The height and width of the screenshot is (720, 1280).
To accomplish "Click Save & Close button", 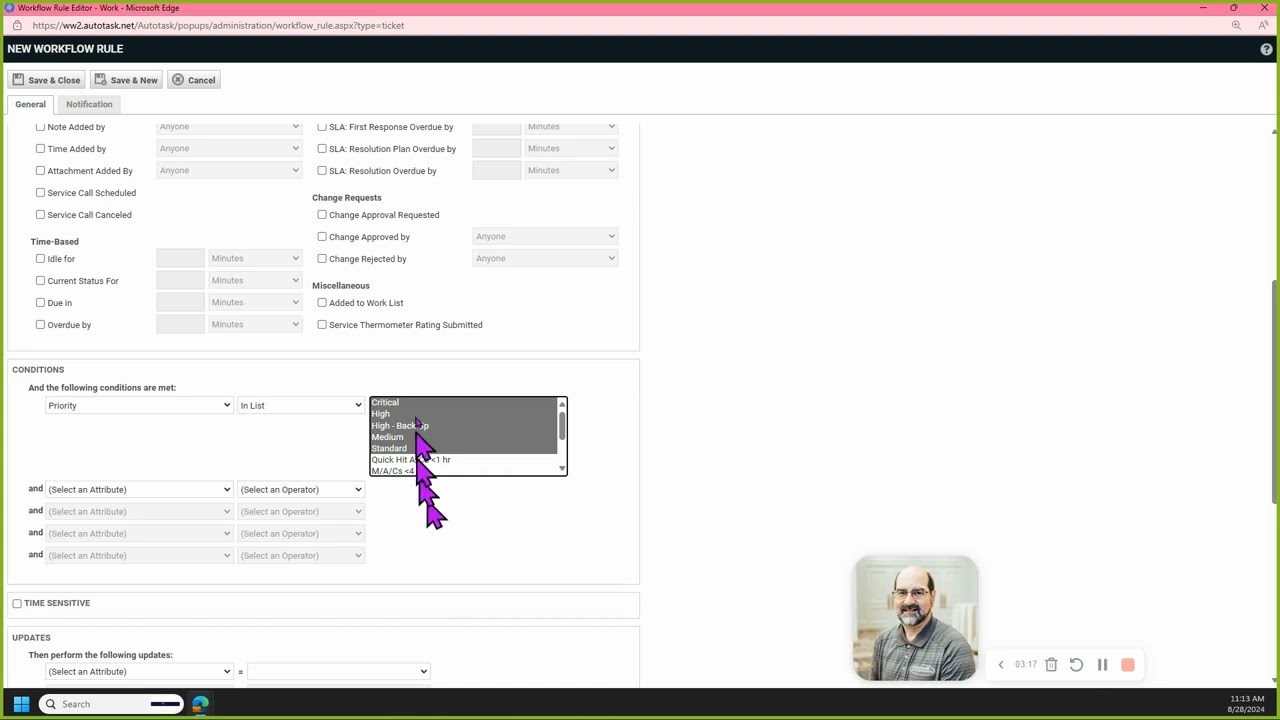I will tap(46, 80).
